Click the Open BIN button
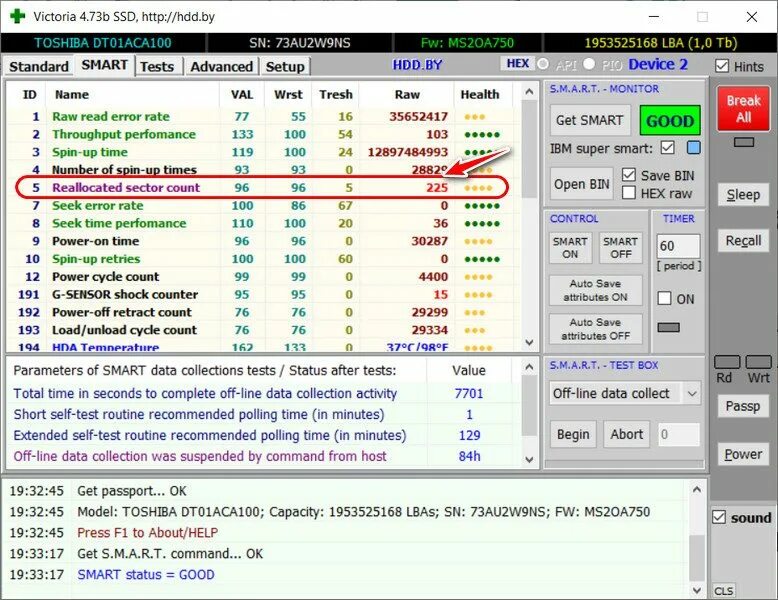778x600 pixels. [582, 184]
